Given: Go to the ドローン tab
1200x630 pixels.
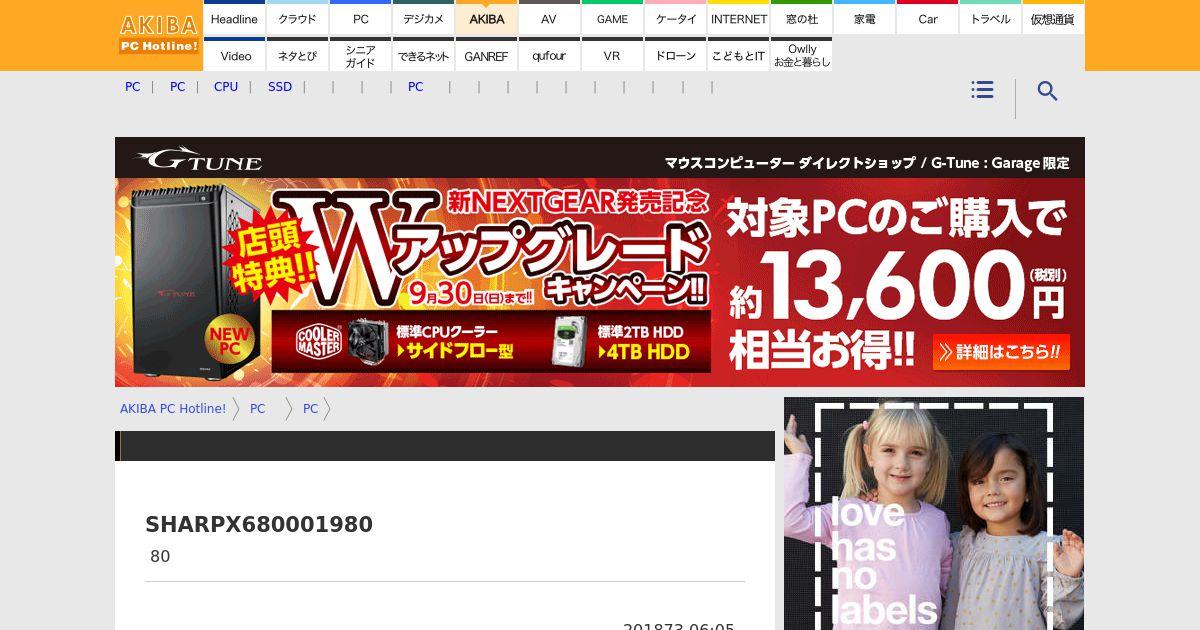Looking at the screenshot, I should tap(676, 55).
